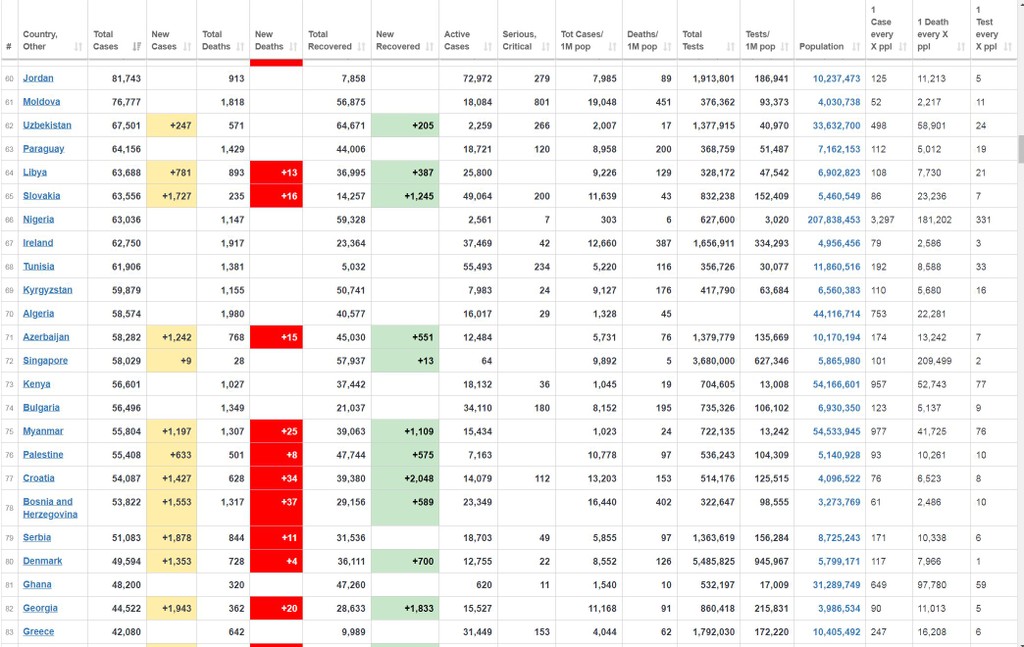The height and width of the screenshot is (647, 1024).
Task: Click the Population column sort icon
Action: pos(856,46)
